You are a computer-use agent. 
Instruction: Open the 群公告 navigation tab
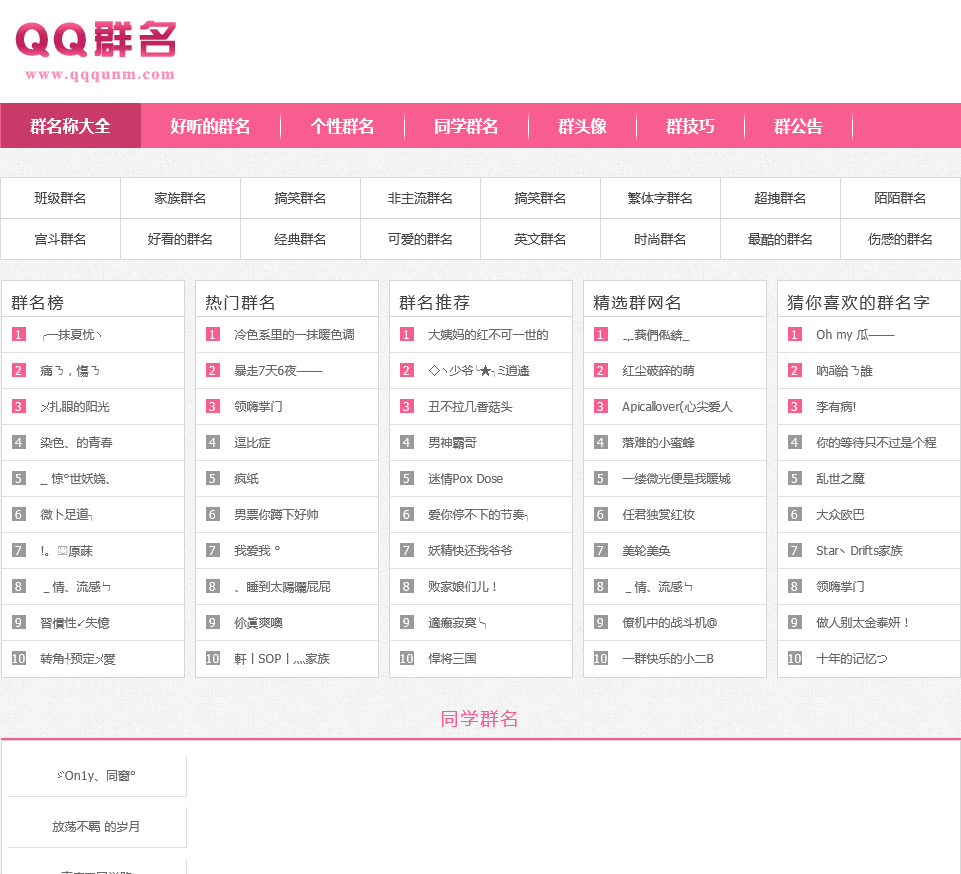tap(798, 126)
